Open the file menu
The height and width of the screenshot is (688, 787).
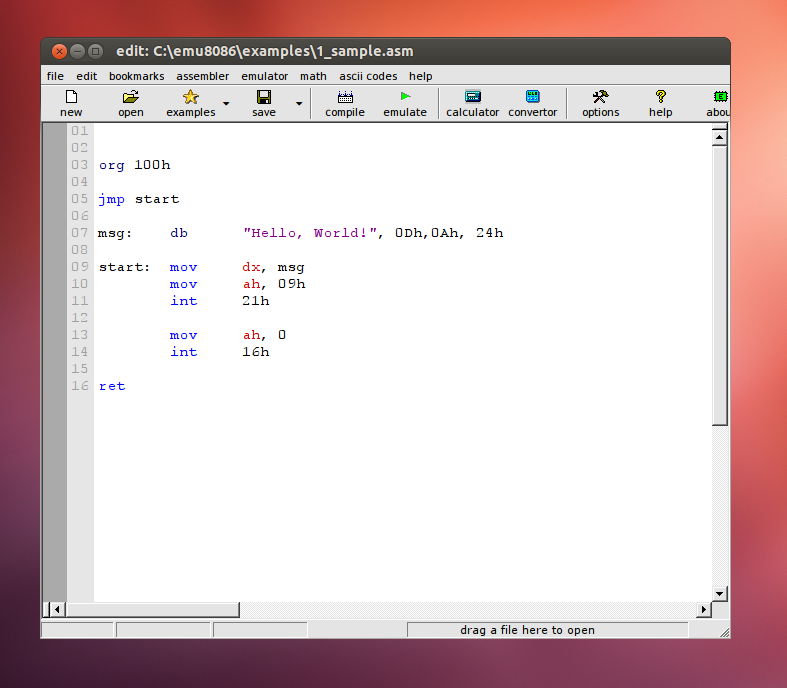point(55,76)
